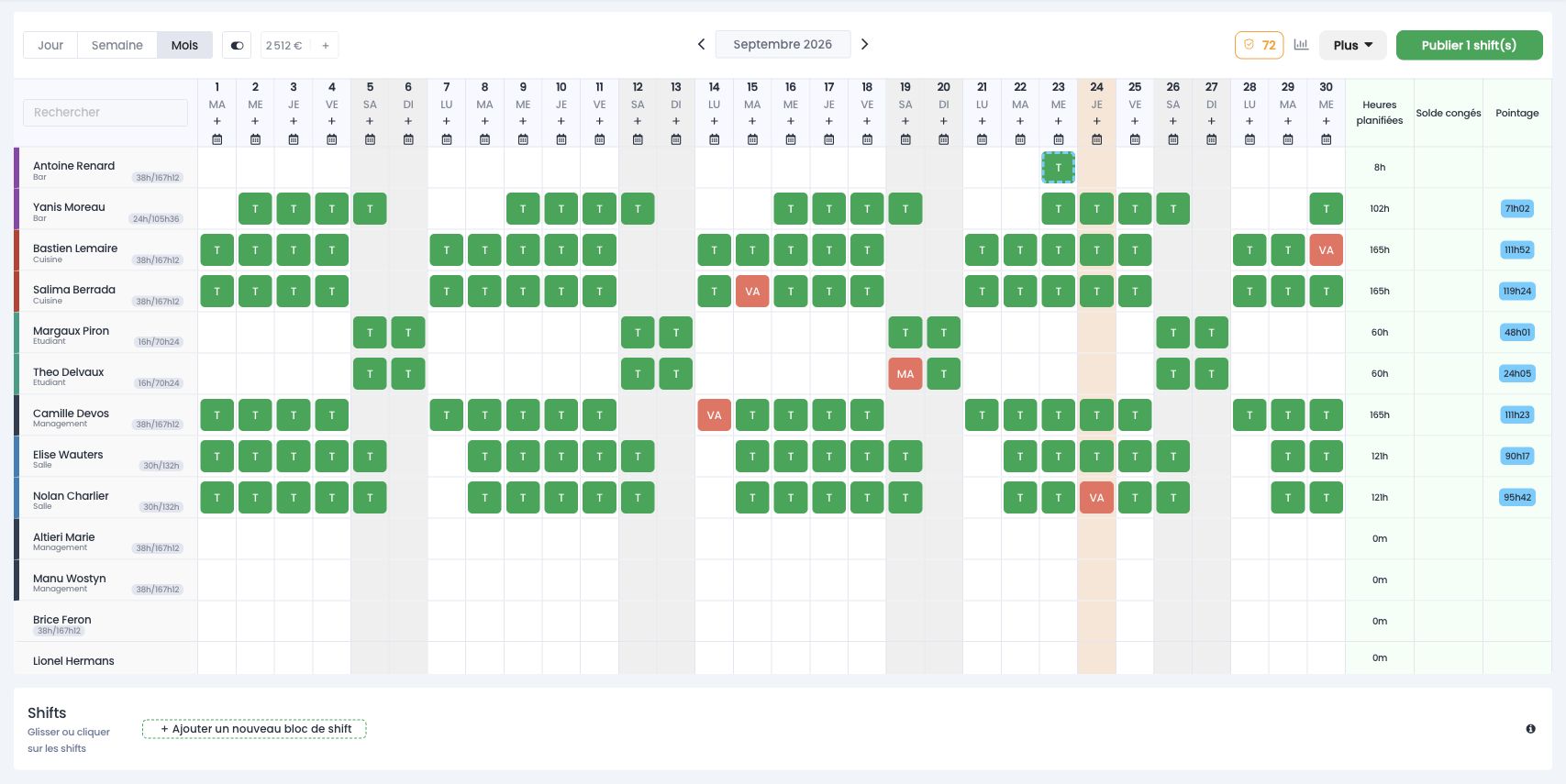Add a shift with the plus under day 23
The height and width of the screenshot is (784, 1566).
coord(1058,121)
